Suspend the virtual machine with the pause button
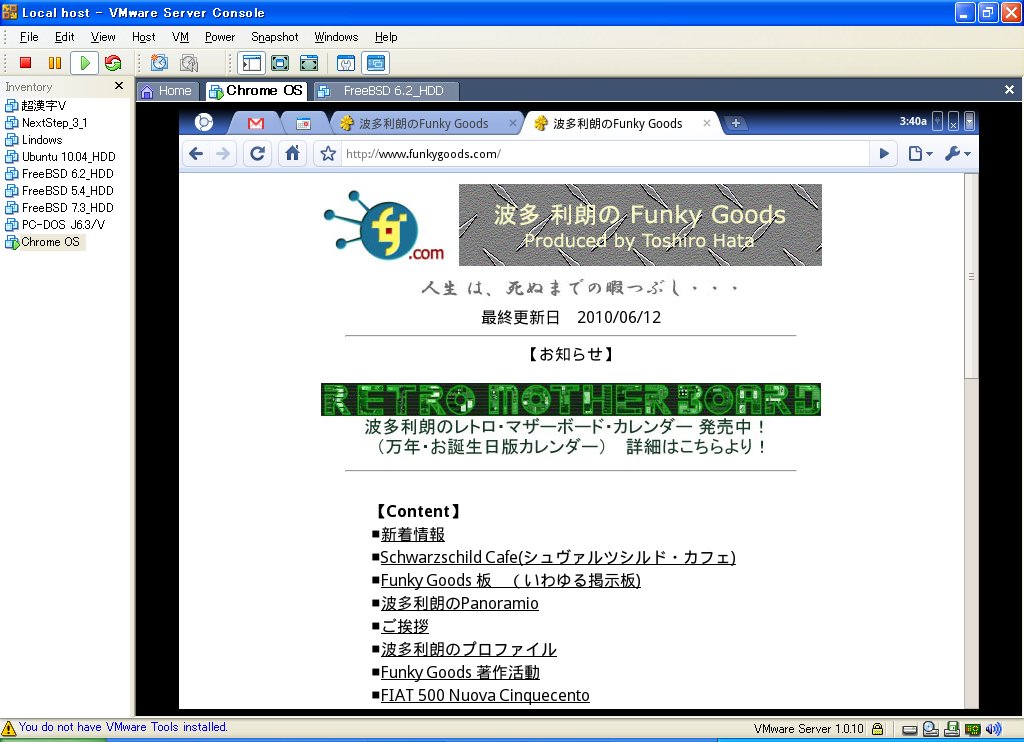The height and width of the screenshot is (742, 1024). pos(55,63)
